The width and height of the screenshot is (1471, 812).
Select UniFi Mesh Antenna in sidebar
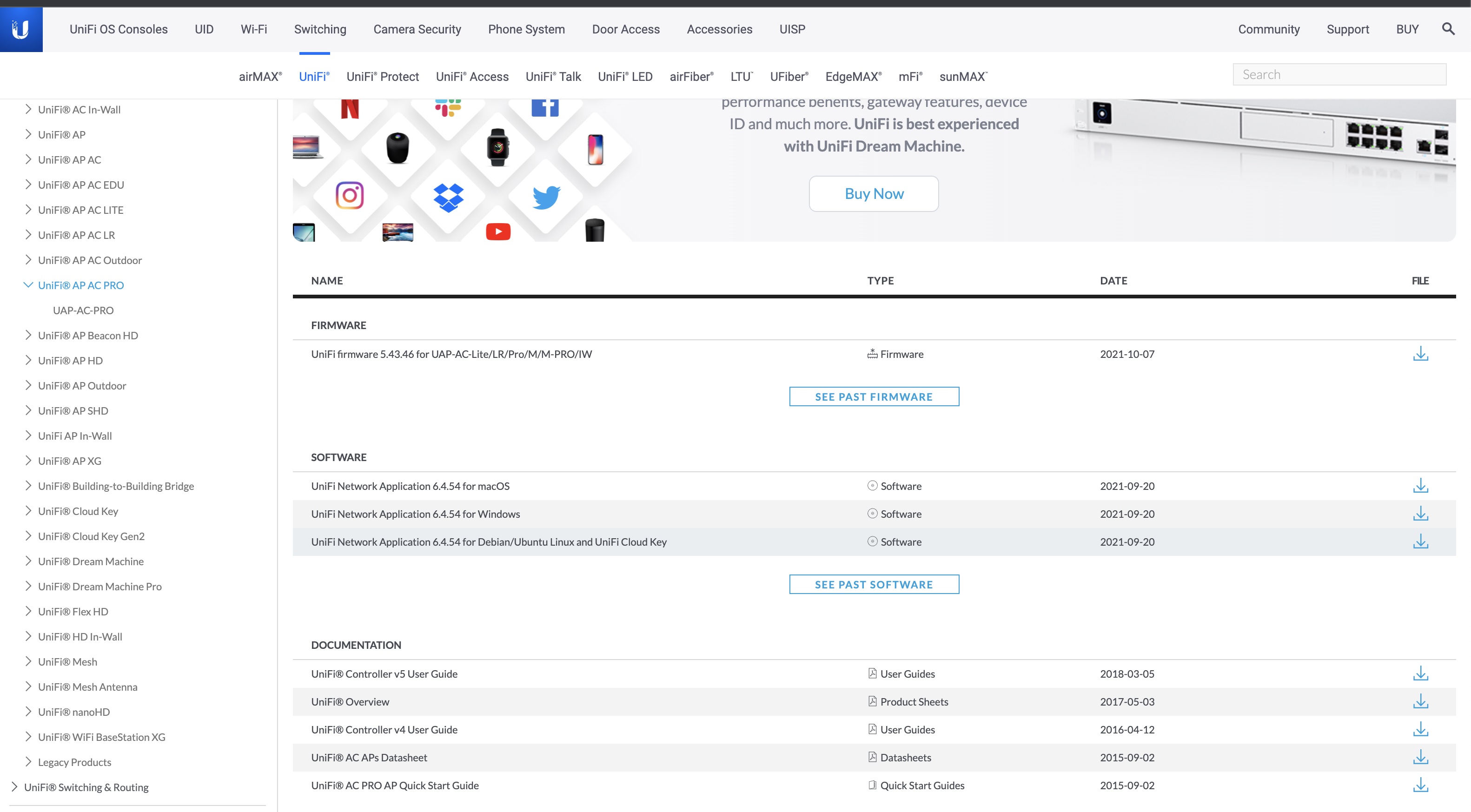(87, 687)
